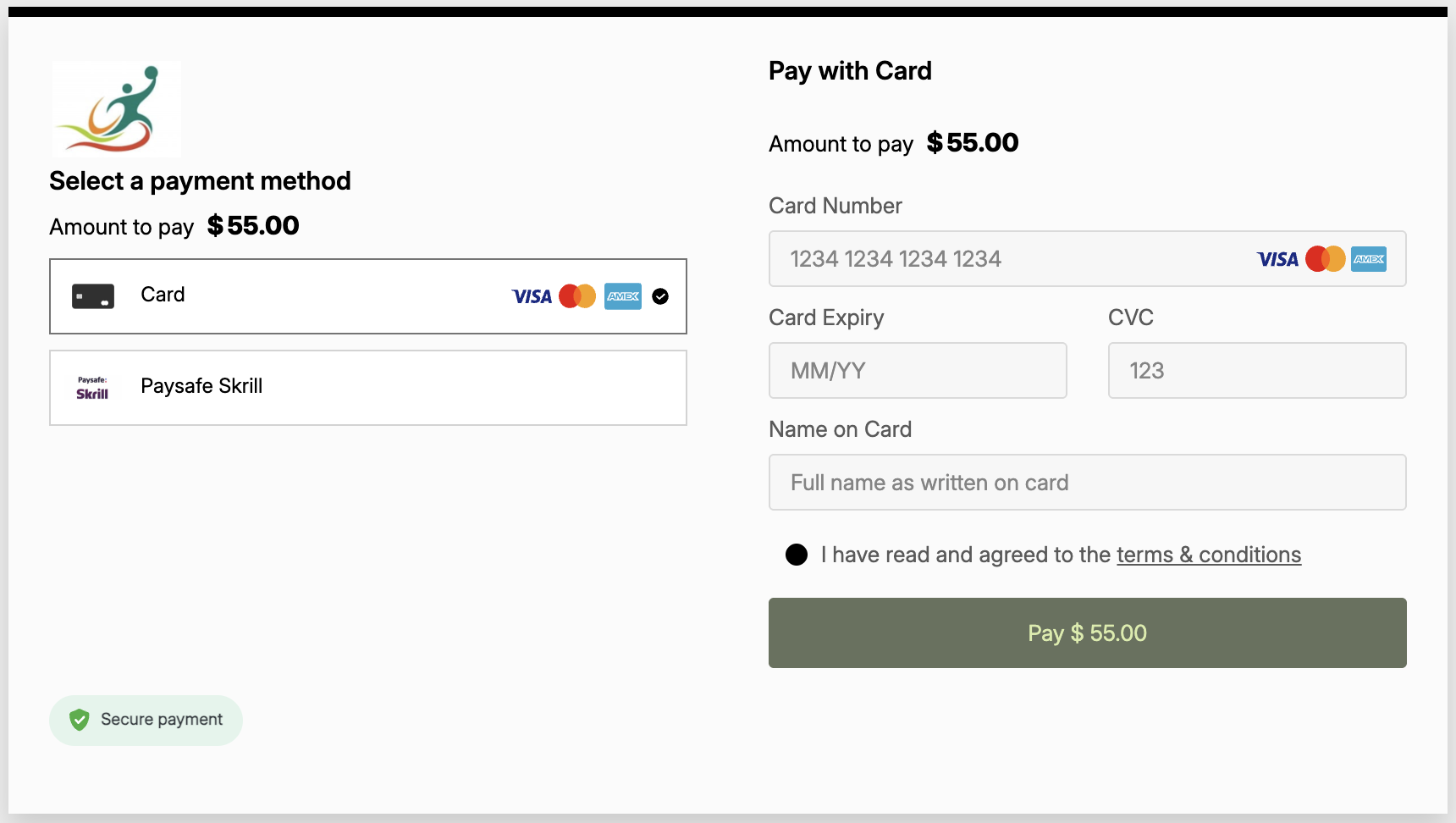Click the credit card icon next to Card
The width and height of the screenshot is (1456, 823).
93,296
